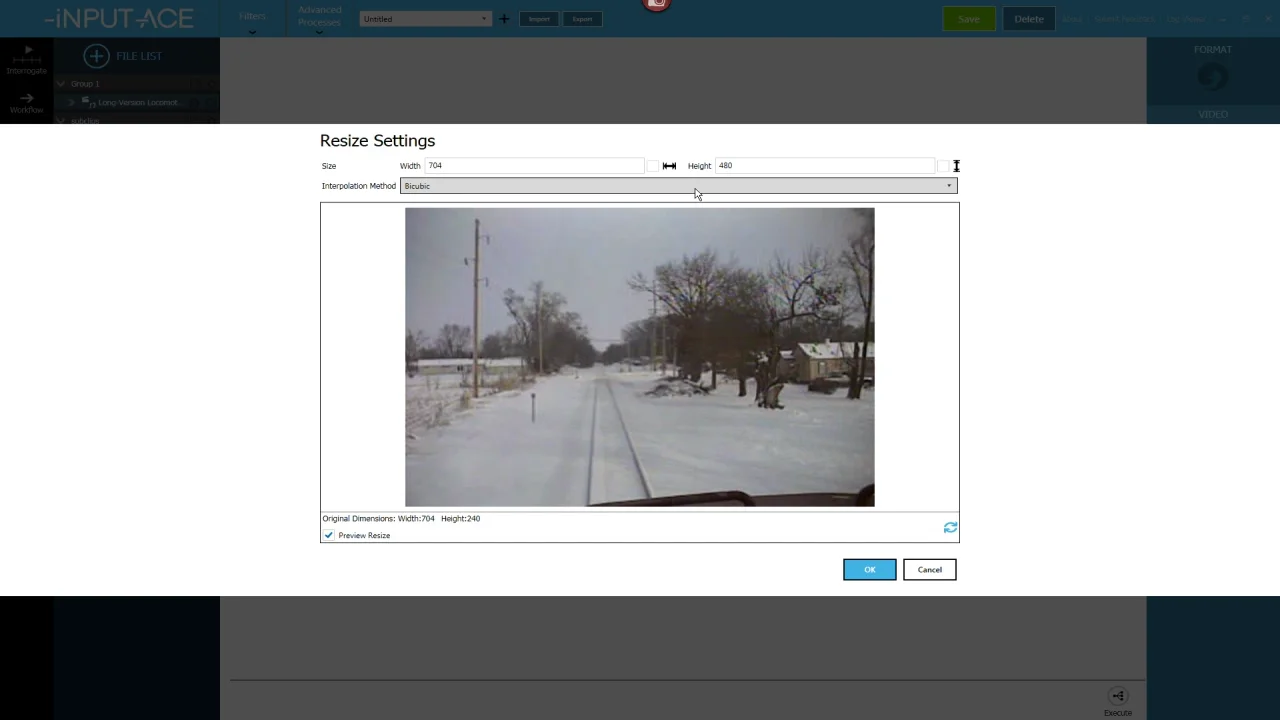Click the plus icon beside Untitled dropdown
This screenshot has width=1280, height=720.
pyautogui.click(x=504, y=19)
